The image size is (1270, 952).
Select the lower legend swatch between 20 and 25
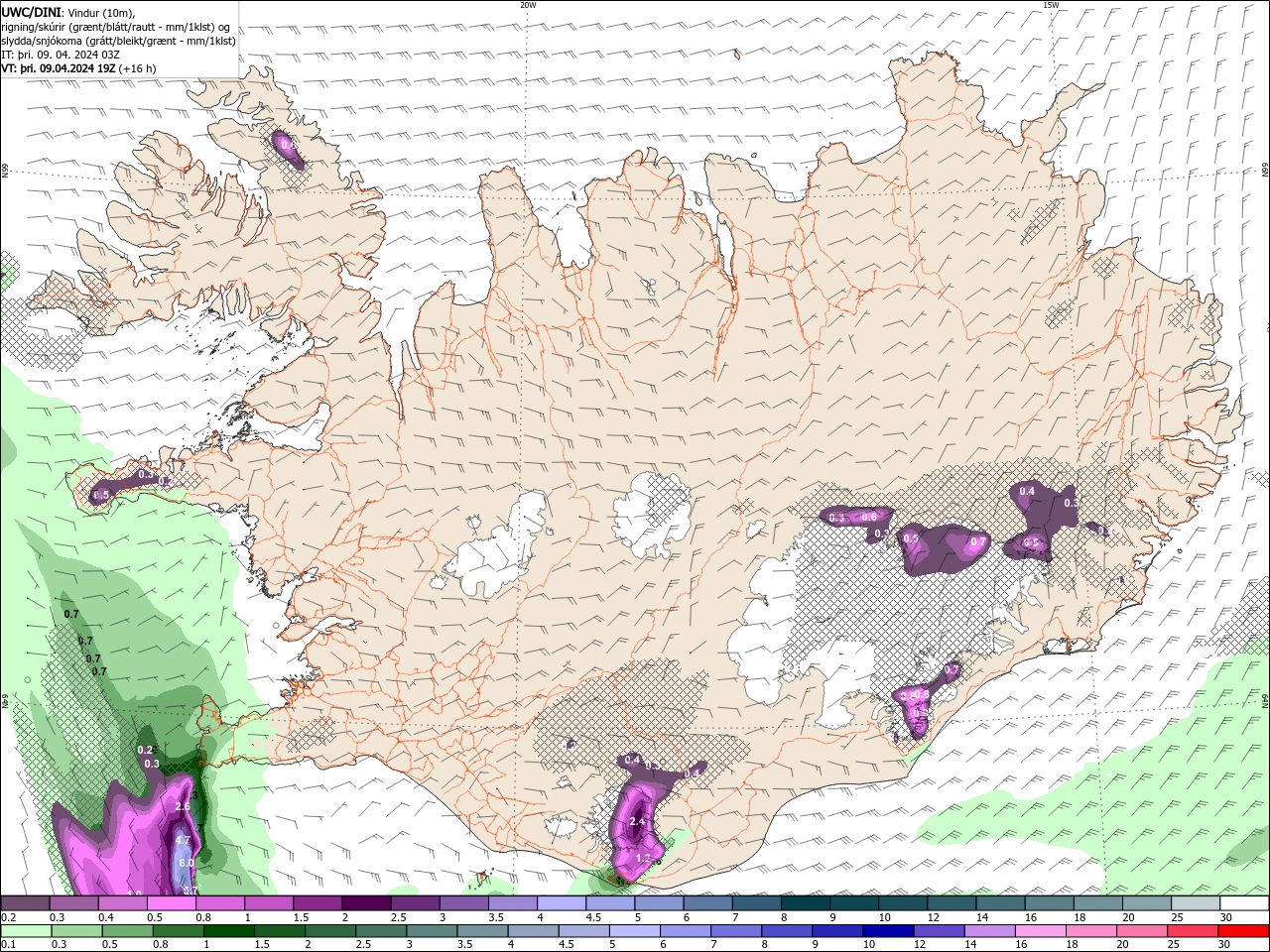coord(1144,931)
